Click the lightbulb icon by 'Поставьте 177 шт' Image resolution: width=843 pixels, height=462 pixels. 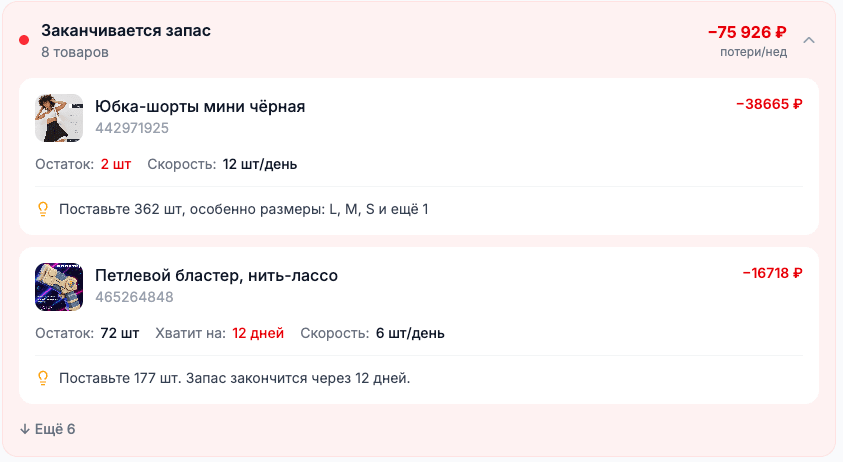tap(43, 378)
